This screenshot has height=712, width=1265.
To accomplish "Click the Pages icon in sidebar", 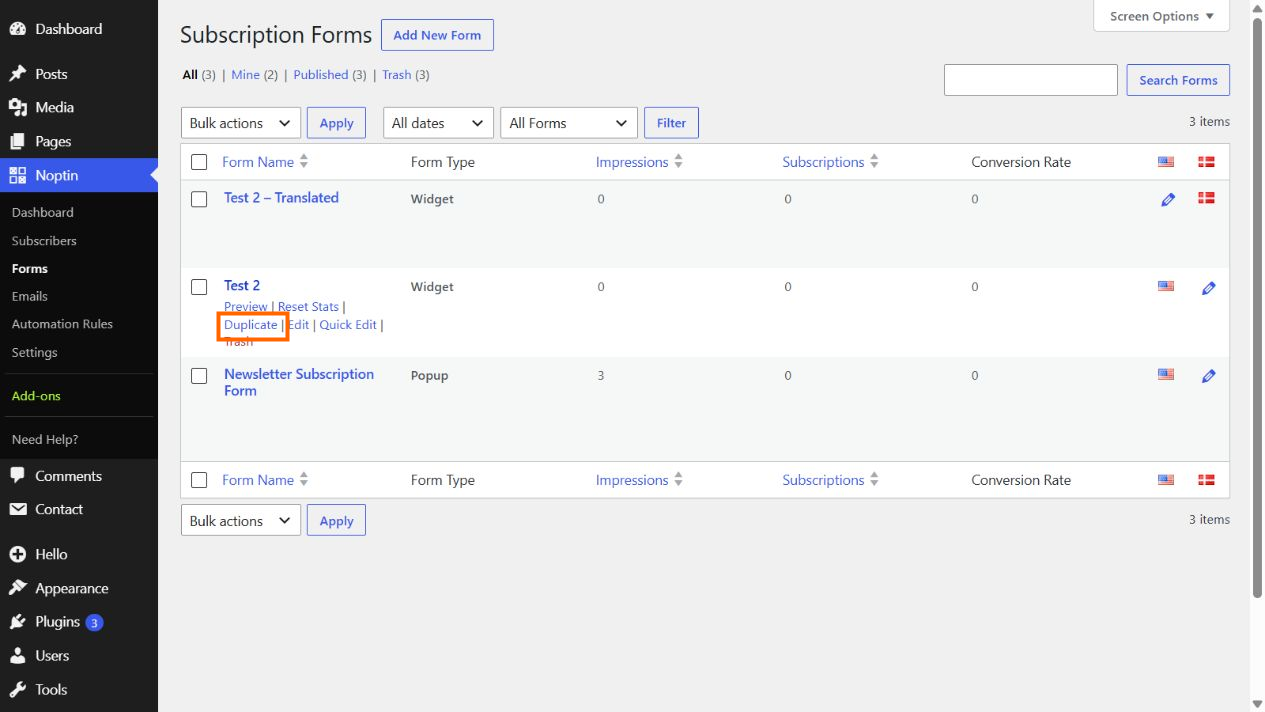I will click(x=18, y=141).
